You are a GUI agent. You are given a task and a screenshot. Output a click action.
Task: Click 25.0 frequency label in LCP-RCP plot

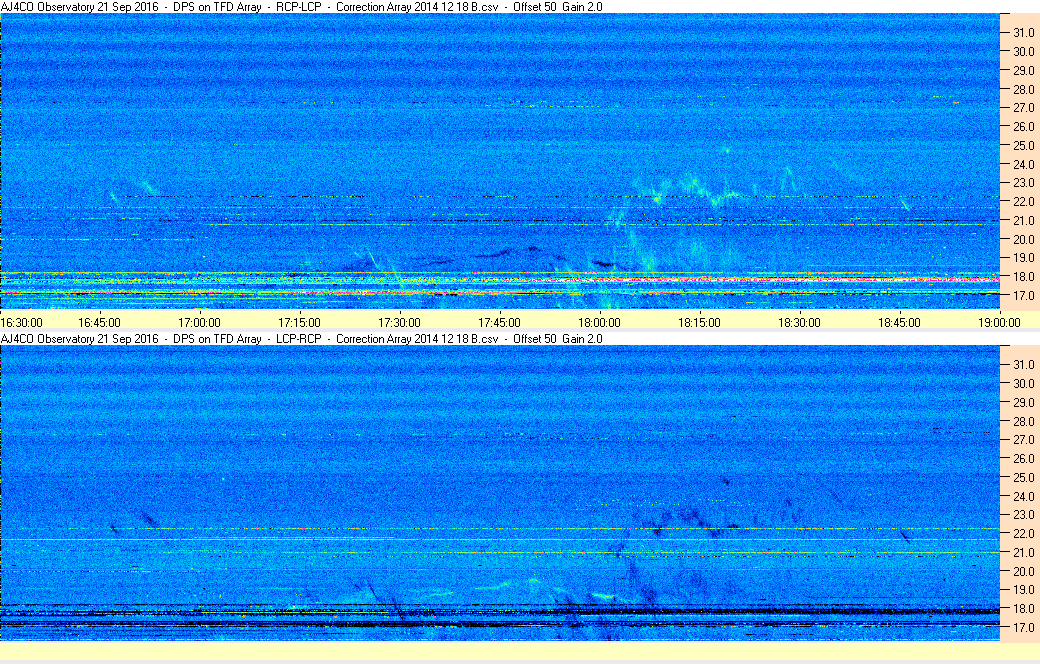1023,478
